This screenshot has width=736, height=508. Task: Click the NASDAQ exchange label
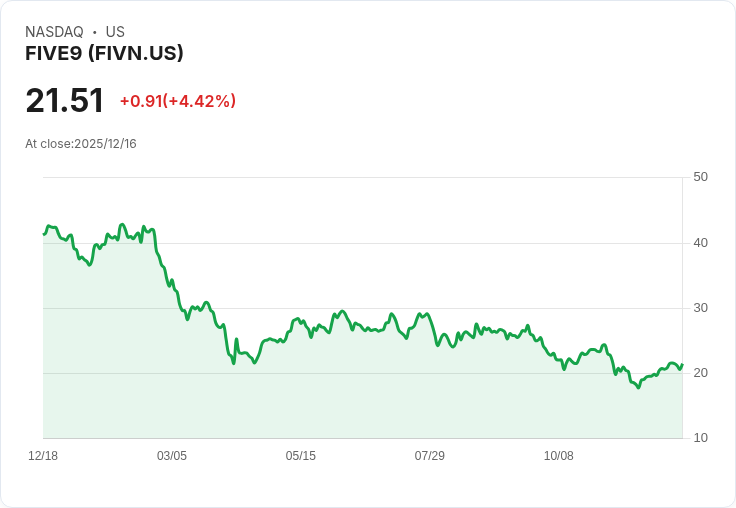(x=54, y=32)
